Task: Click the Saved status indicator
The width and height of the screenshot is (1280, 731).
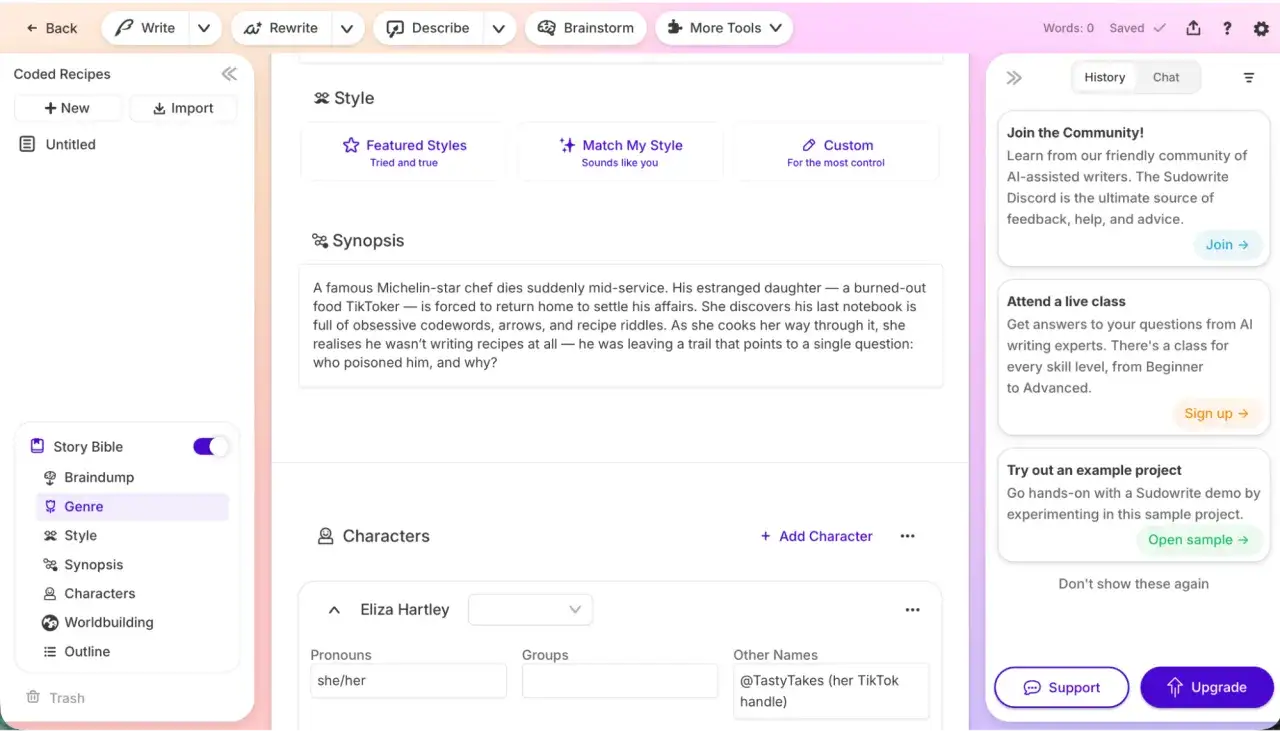Action: click(1137, 28)
